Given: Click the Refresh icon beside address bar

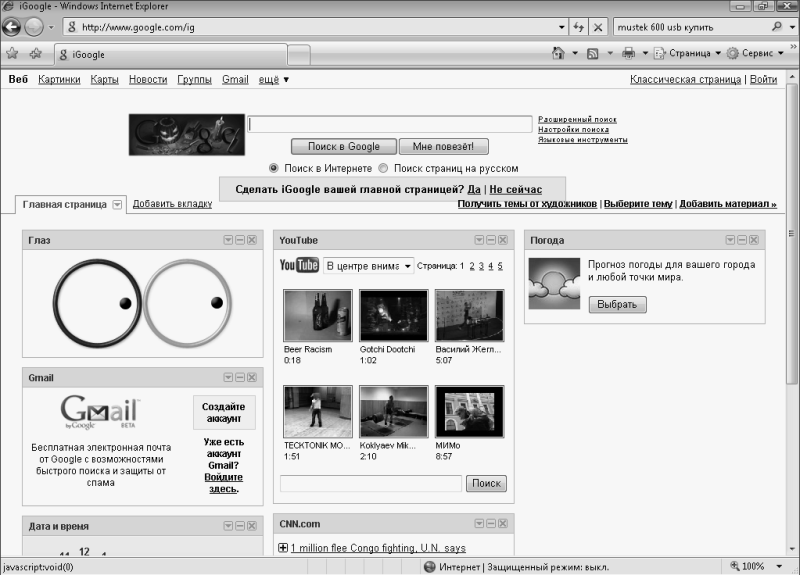Looking at the screenshot, I should (x=579, y=27).
